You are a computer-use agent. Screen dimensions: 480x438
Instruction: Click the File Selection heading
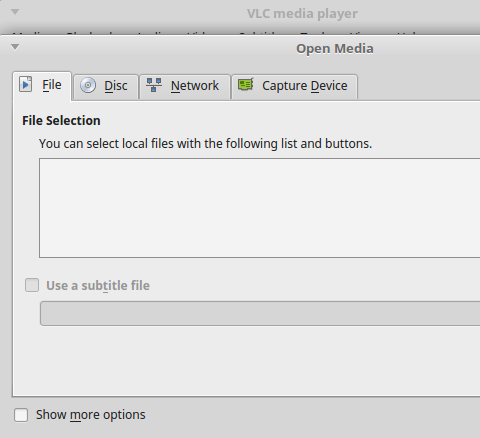click(x=61, y=121)
